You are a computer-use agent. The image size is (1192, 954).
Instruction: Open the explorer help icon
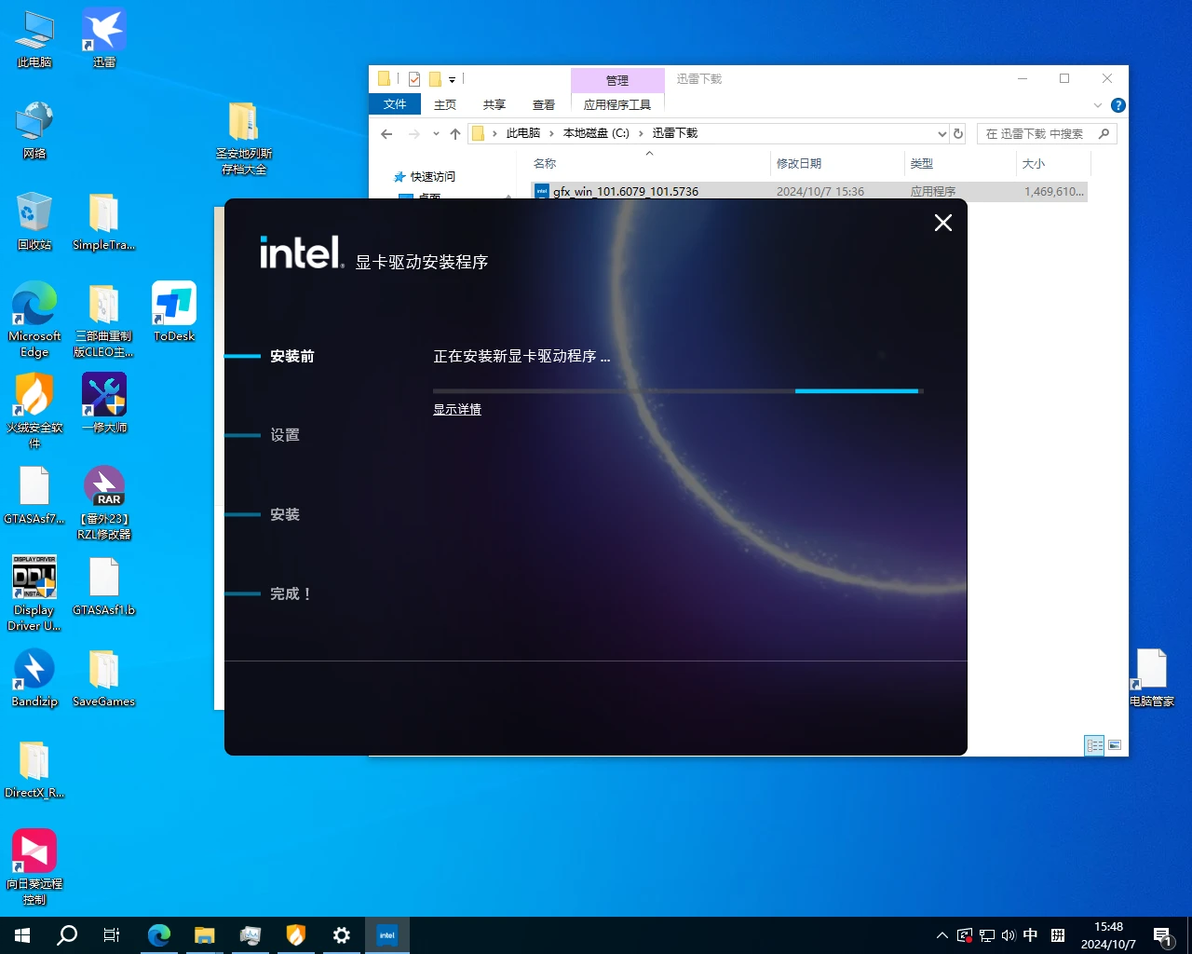(x=1118, y=105)
